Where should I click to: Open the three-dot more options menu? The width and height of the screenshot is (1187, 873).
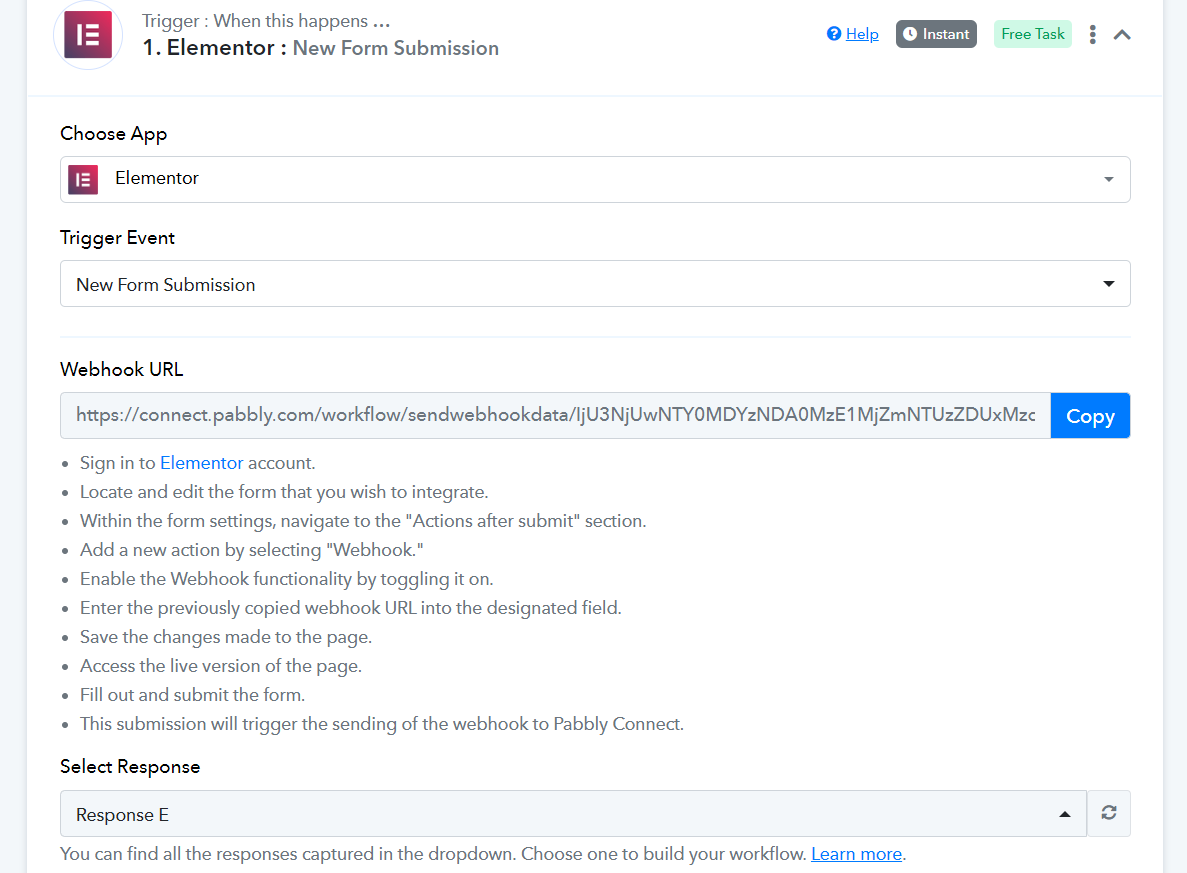click(1092, 34)
